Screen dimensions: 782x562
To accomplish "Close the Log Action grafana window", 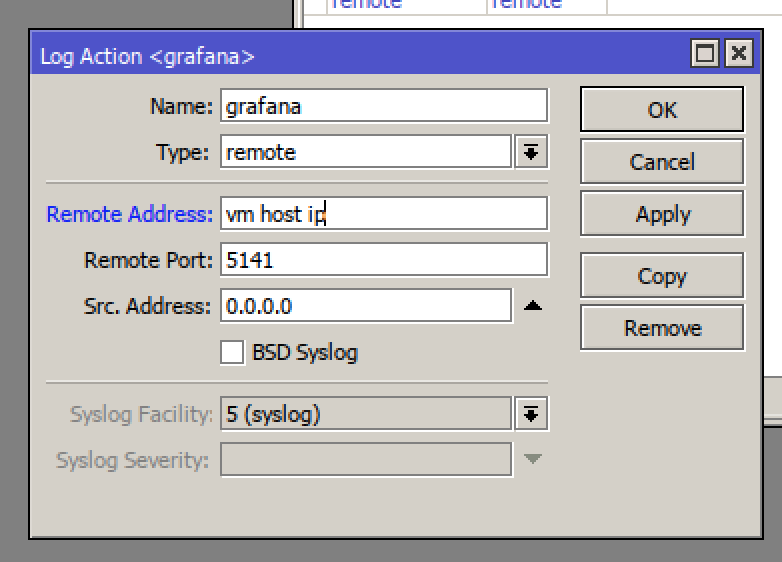I will coord(738,53).
